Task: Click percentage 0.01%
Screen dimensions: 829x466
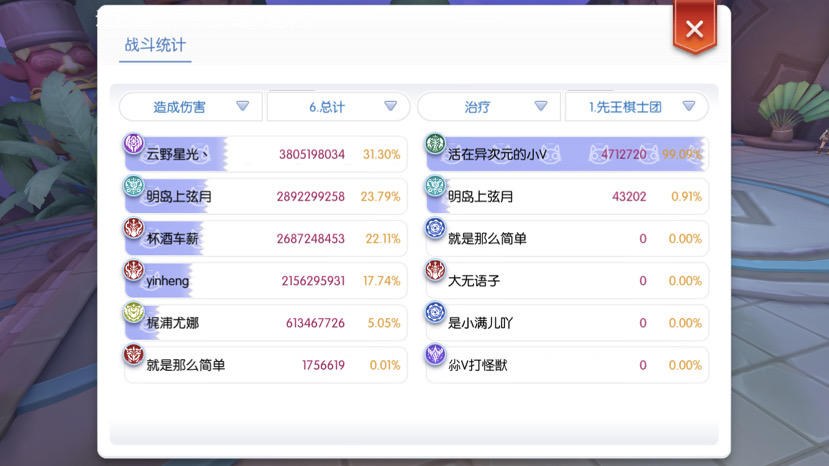Action: click(x=385, y=366)
